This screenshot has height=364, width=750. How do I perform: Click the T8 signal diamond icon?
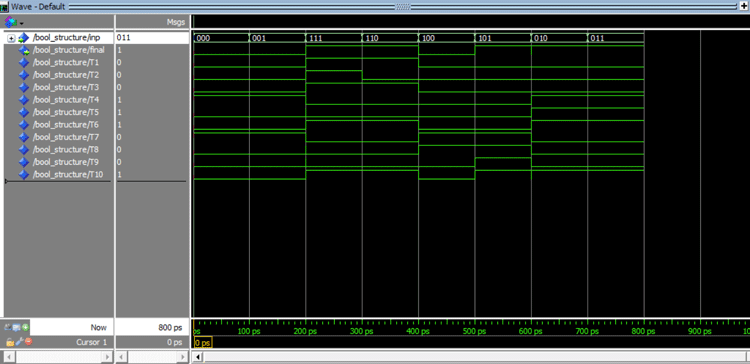click(23, 150)
